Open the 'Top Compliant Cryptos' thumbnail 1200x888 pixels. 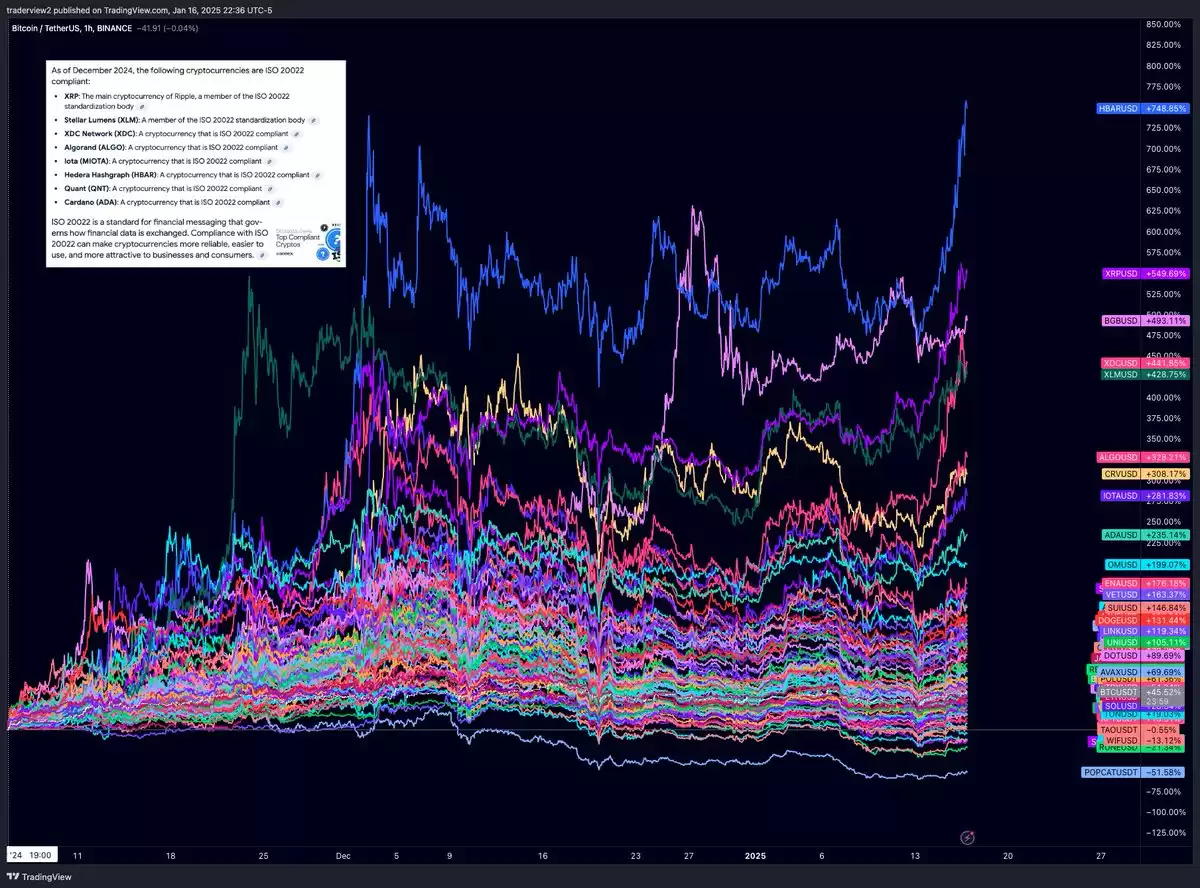[x=308, y=241]
